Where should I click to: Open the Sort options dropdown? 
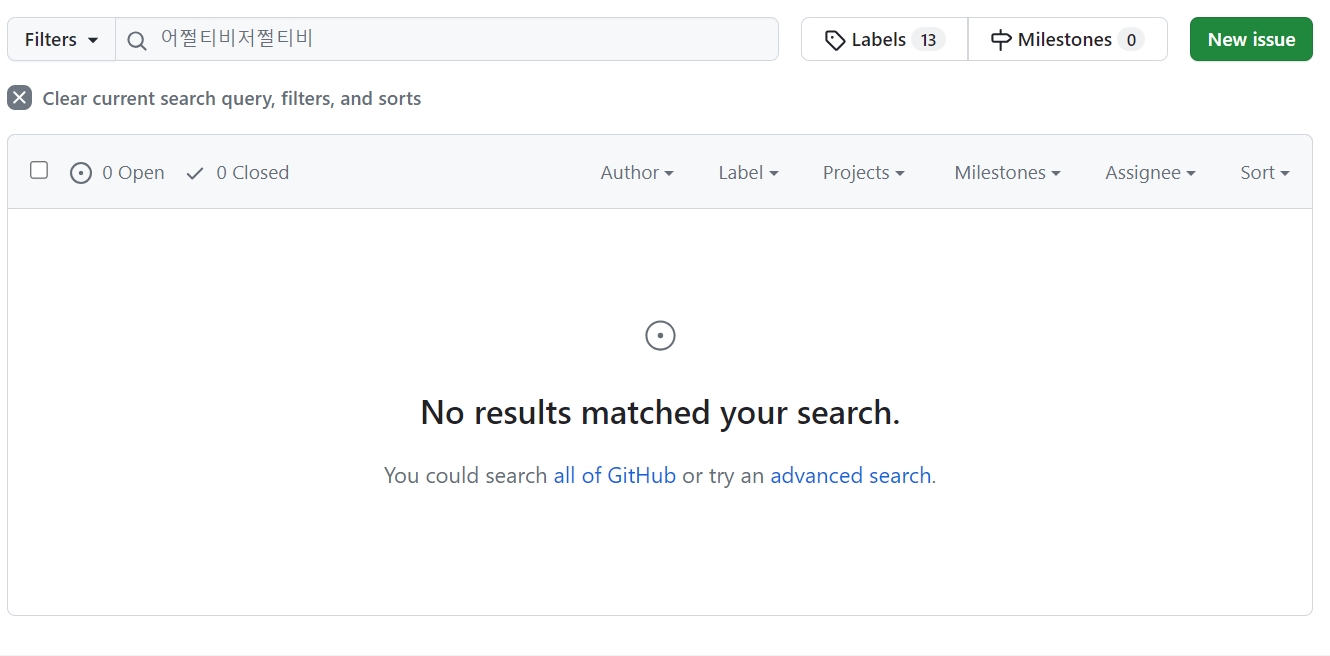point(1264,172)
